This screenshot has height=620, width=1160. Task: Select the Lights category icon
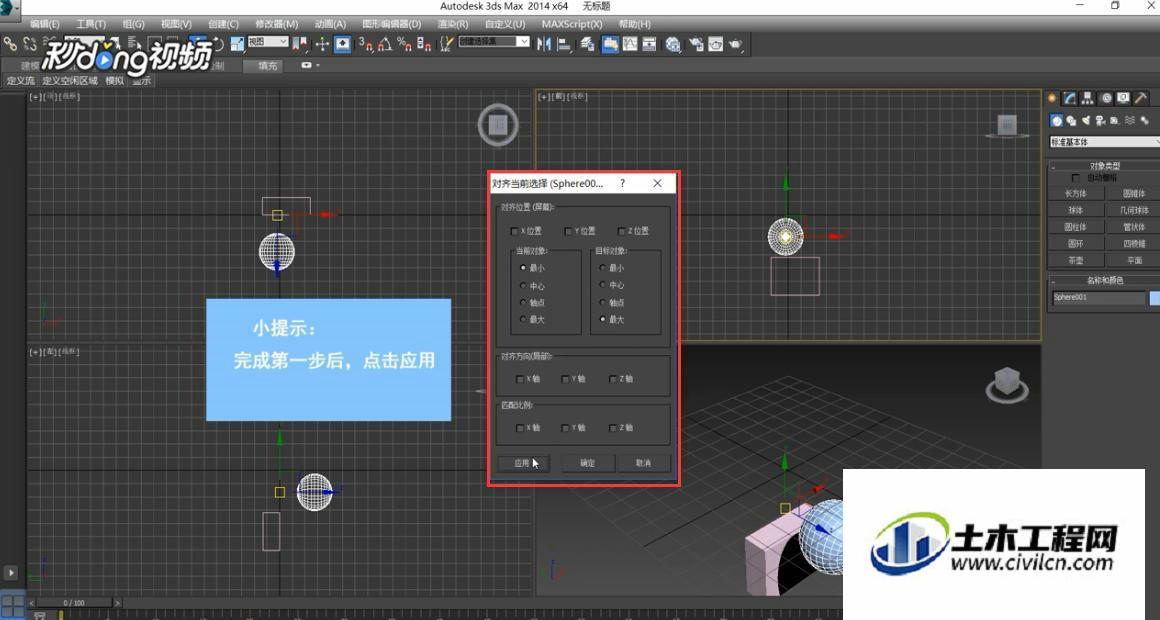click(1086, 120)
